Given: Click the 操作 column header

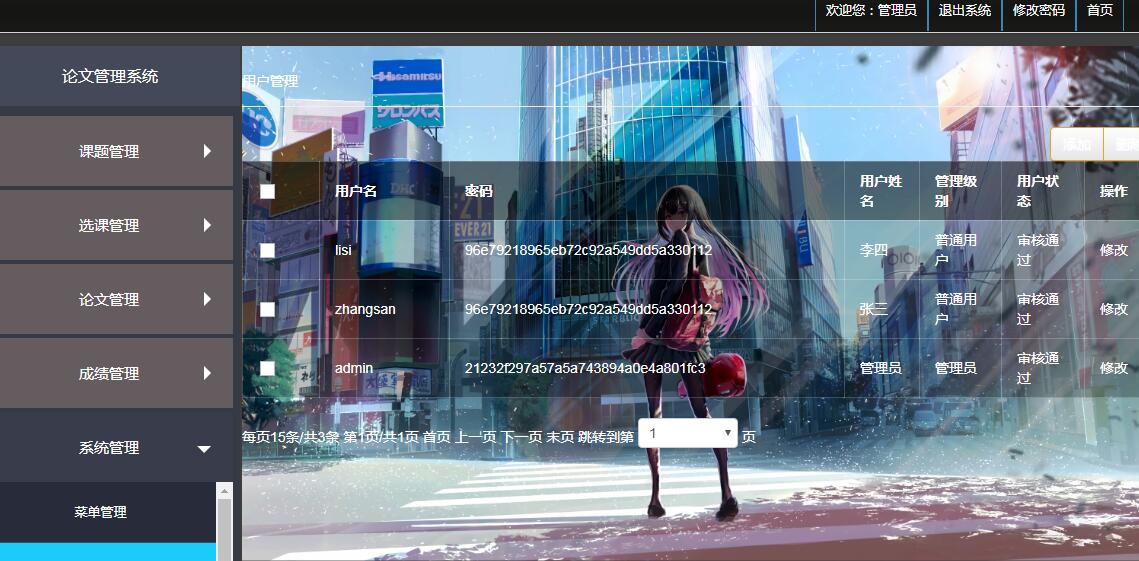Looking at the screenshot, I should [x=1114, y=191].
